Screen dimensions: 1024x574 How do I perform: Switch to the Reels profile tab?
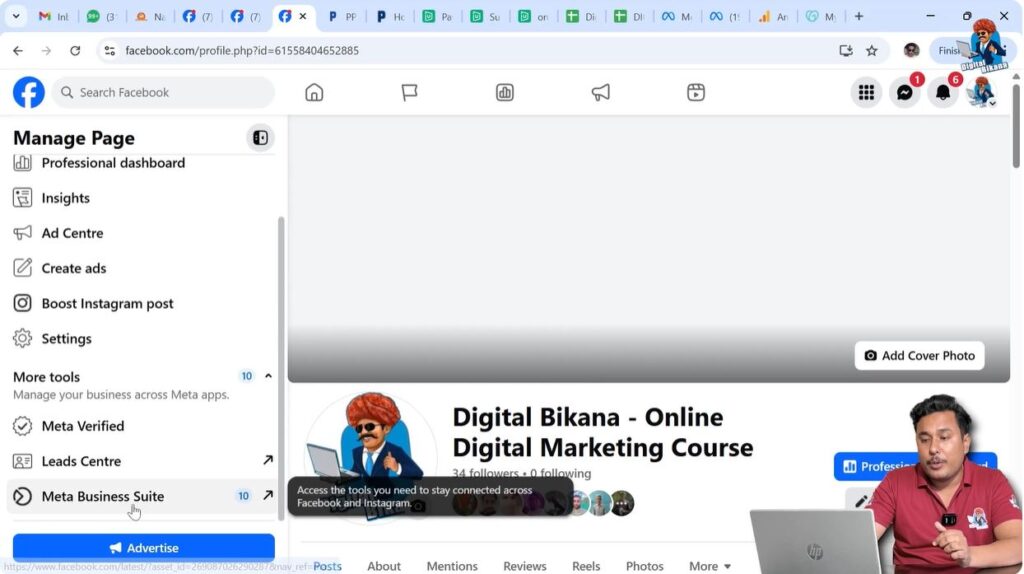586,566
